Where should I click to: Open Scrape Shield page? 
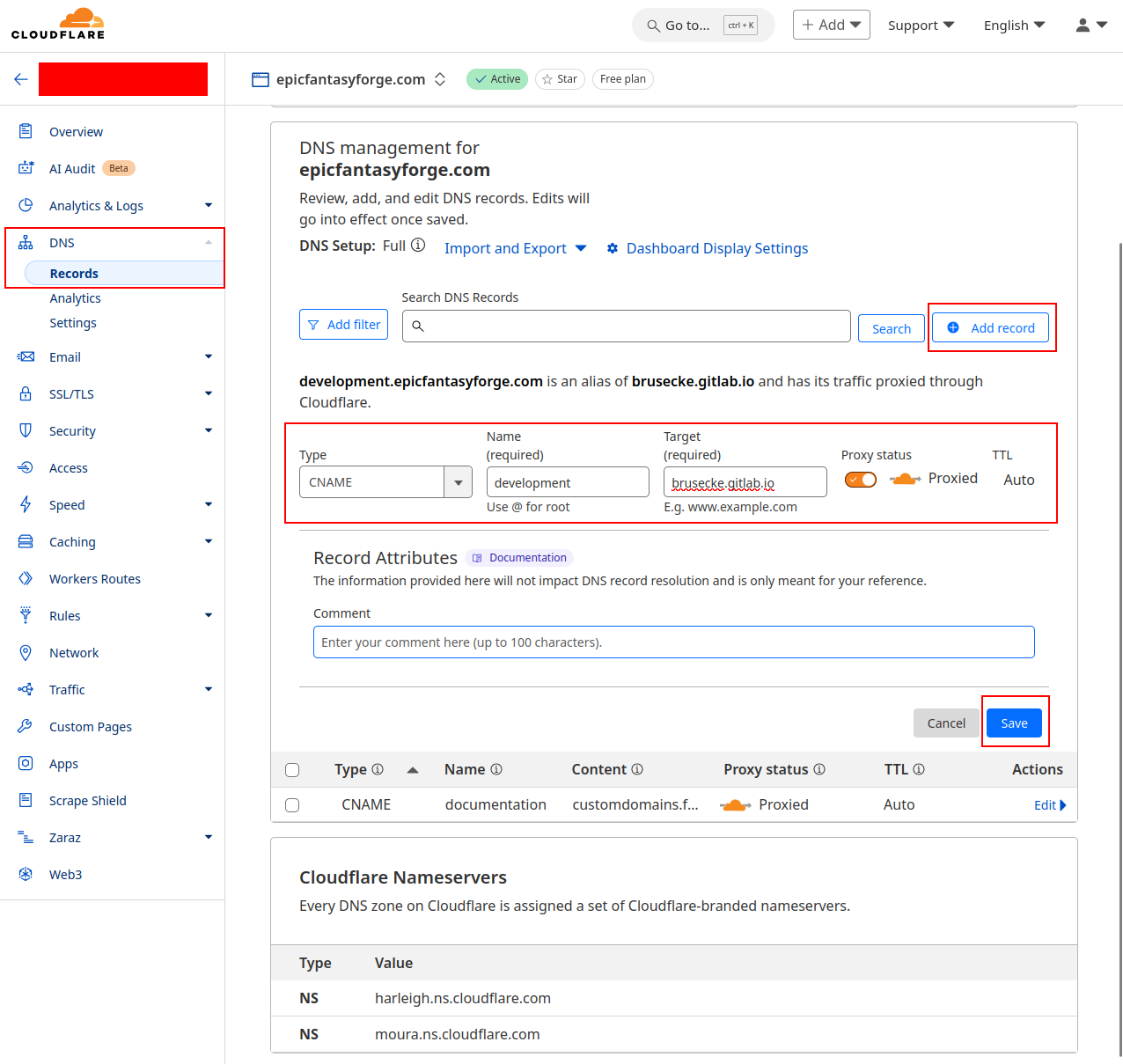coord(88,801)
